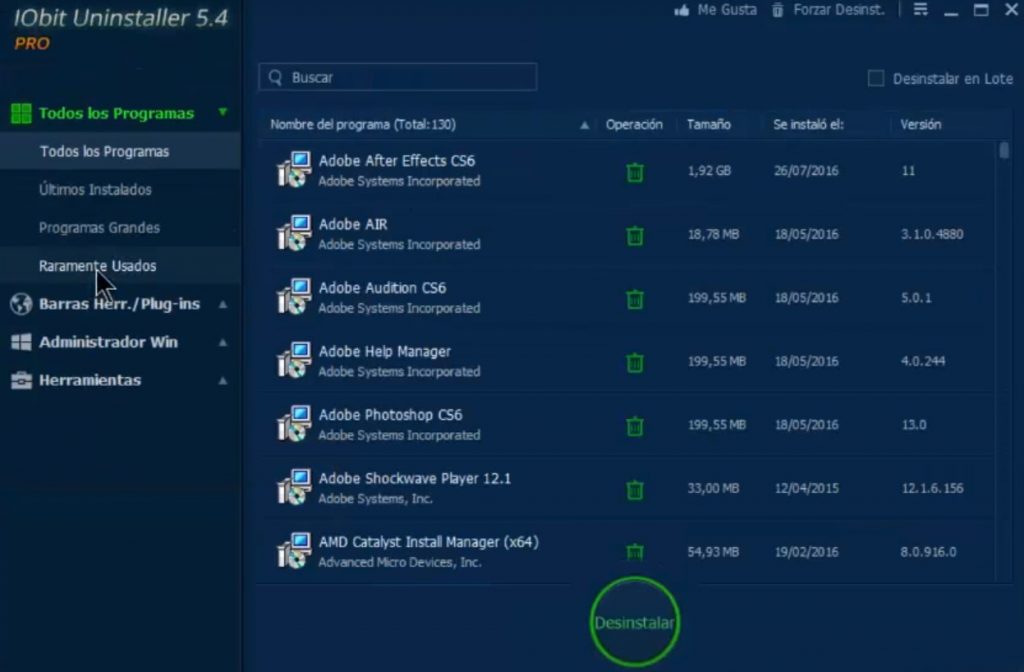Click the trash icon for AMD Catalyst Install Manager
Screen dimensions: 1024x672
coord(635,552)
